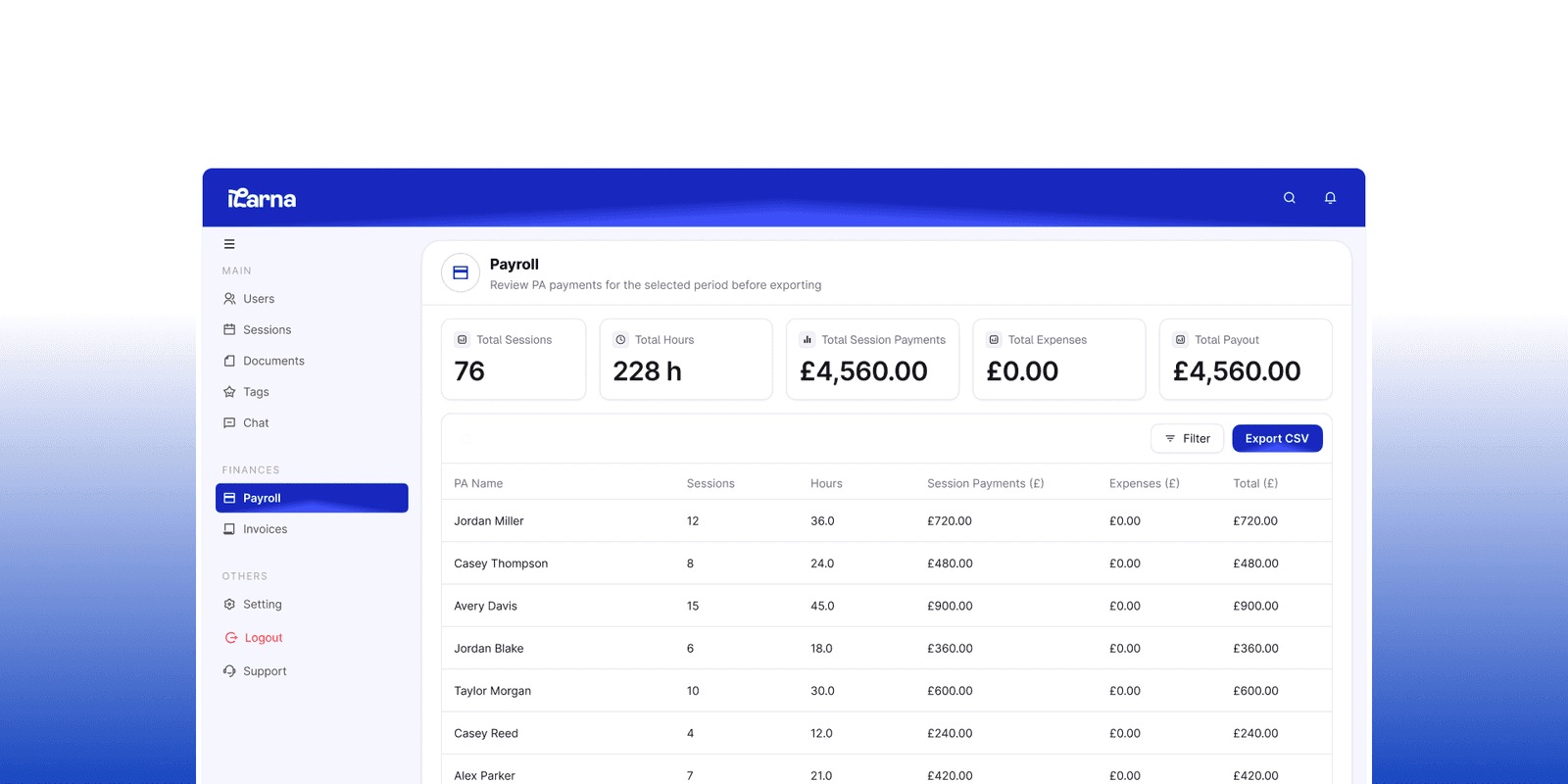
Task: Click the Total Hours clock icon
Action: coord(620,340)
